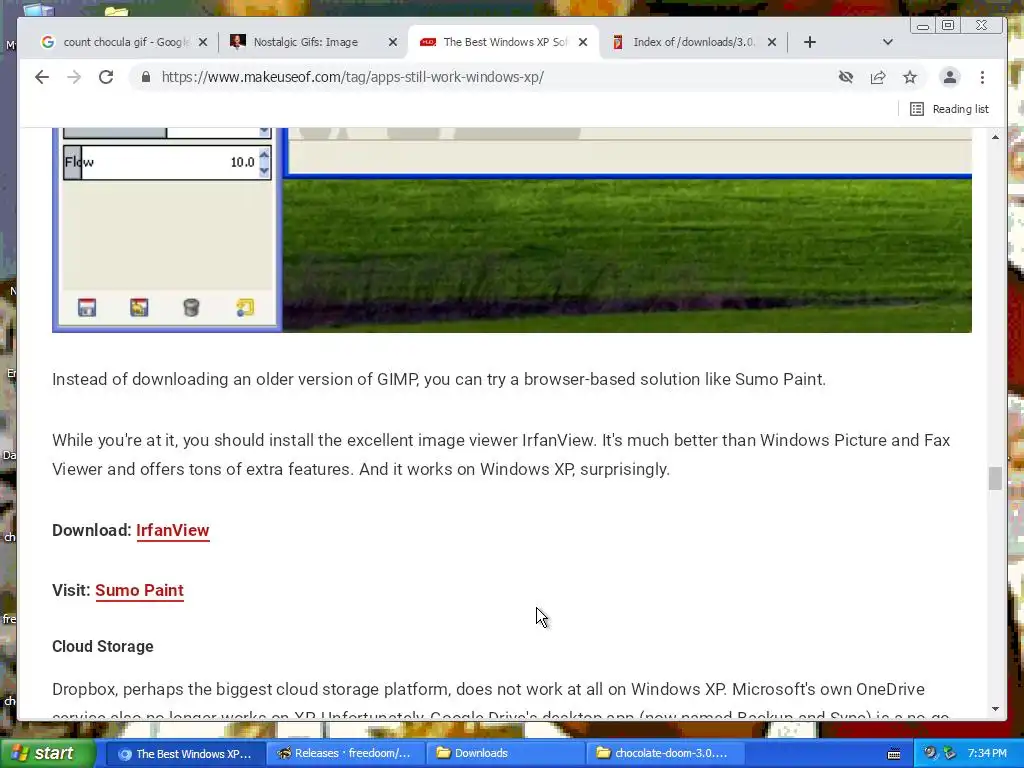
Task: Open the Reading list panel
Action: [x=950, y=109]
